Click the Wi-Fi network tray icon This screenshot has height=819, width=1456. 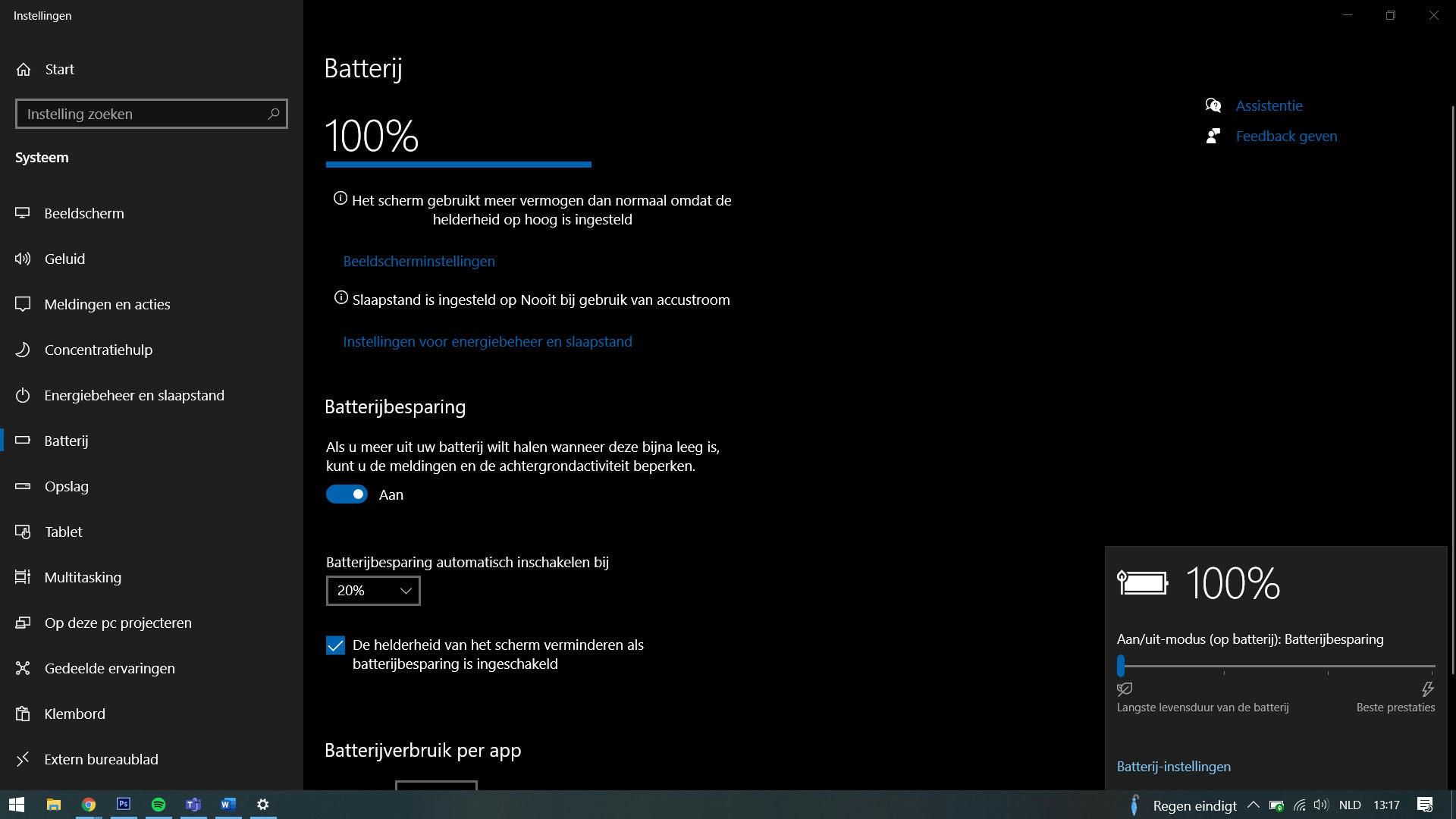coord(1300,805)
